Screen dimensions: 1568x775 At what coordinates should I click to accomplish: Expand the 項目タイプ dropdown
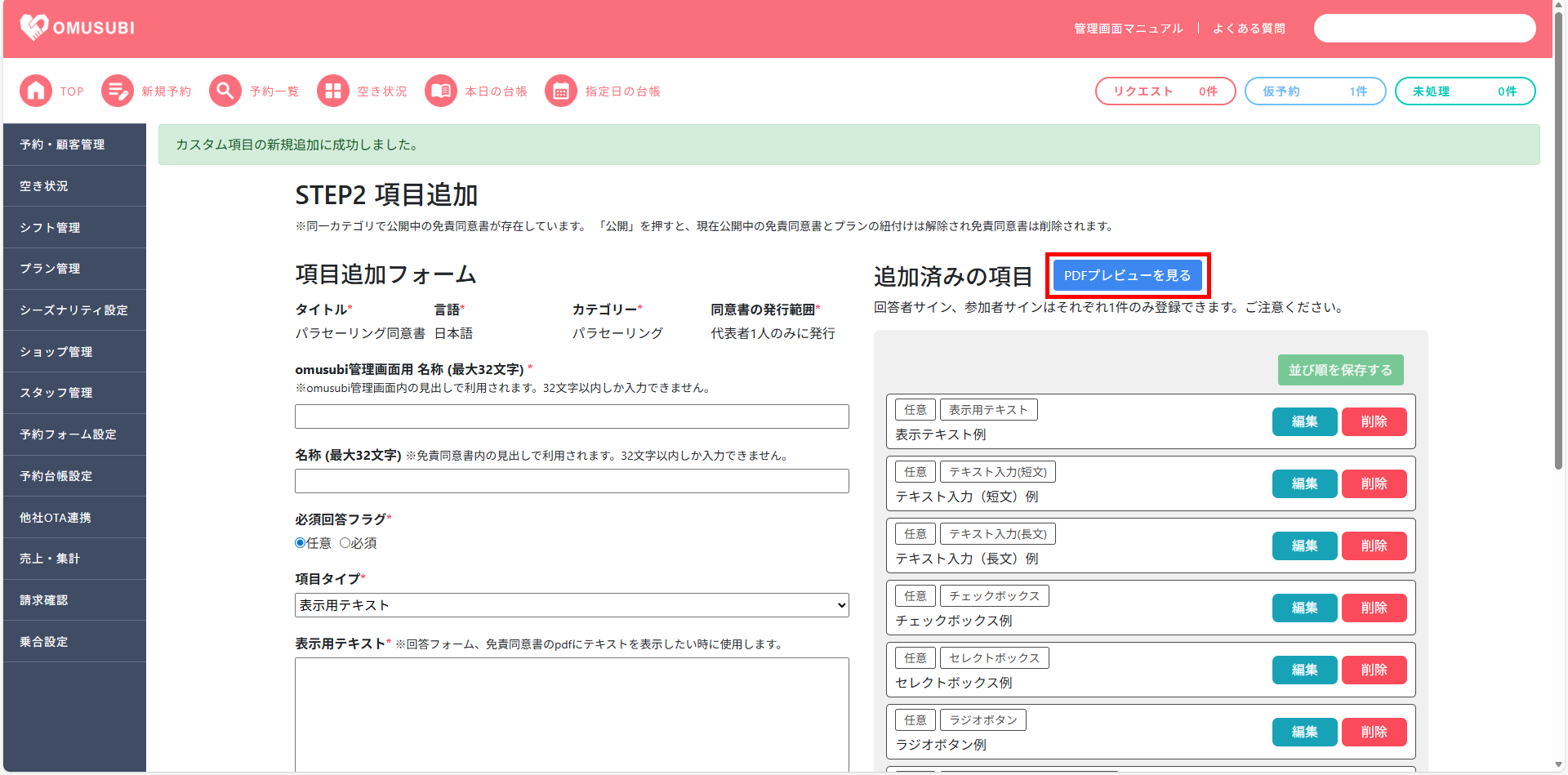click(572, 605)
